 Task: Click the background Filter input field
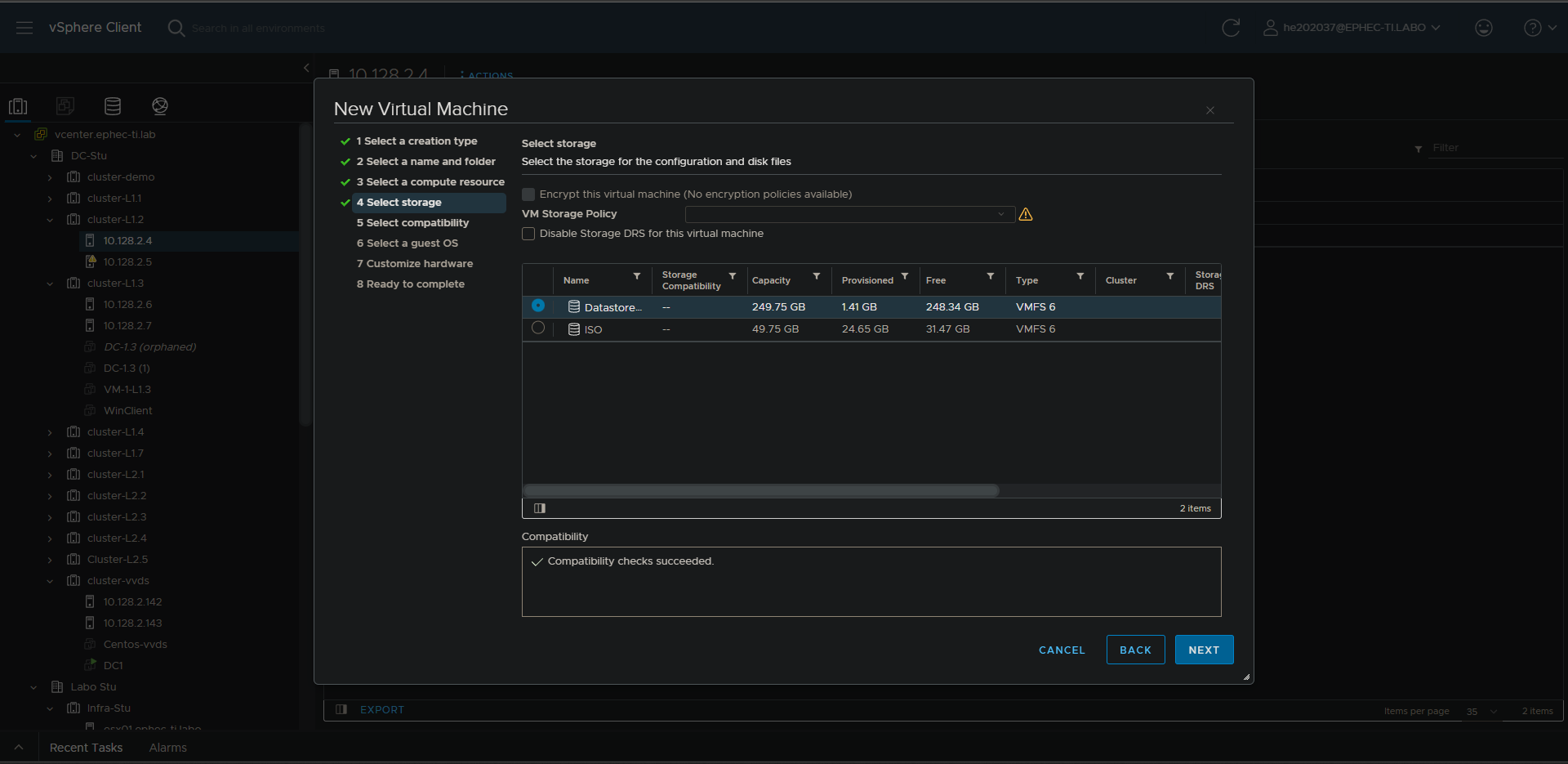1496,148
